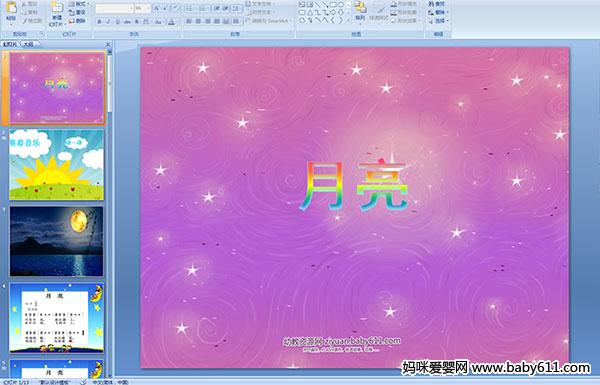Toggle Text Shadow formatting
Viewport: 600px width, 385px height.
(x=137, y=22)
